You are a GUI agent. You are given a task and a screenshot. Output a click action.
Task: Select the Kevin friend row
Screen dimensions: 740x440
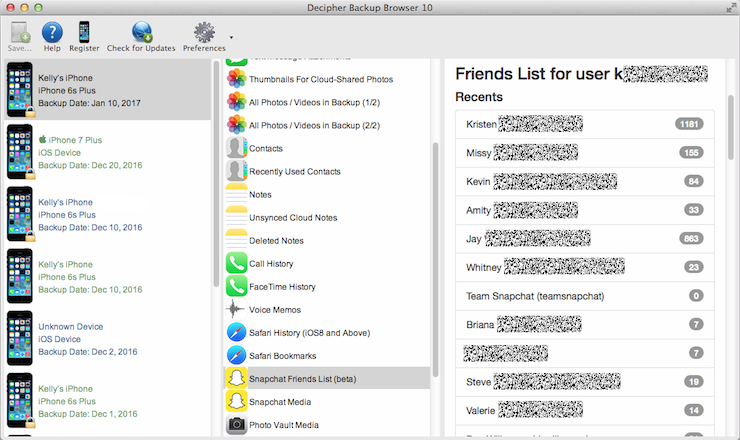pyautogui.click(x=585, y=181)
